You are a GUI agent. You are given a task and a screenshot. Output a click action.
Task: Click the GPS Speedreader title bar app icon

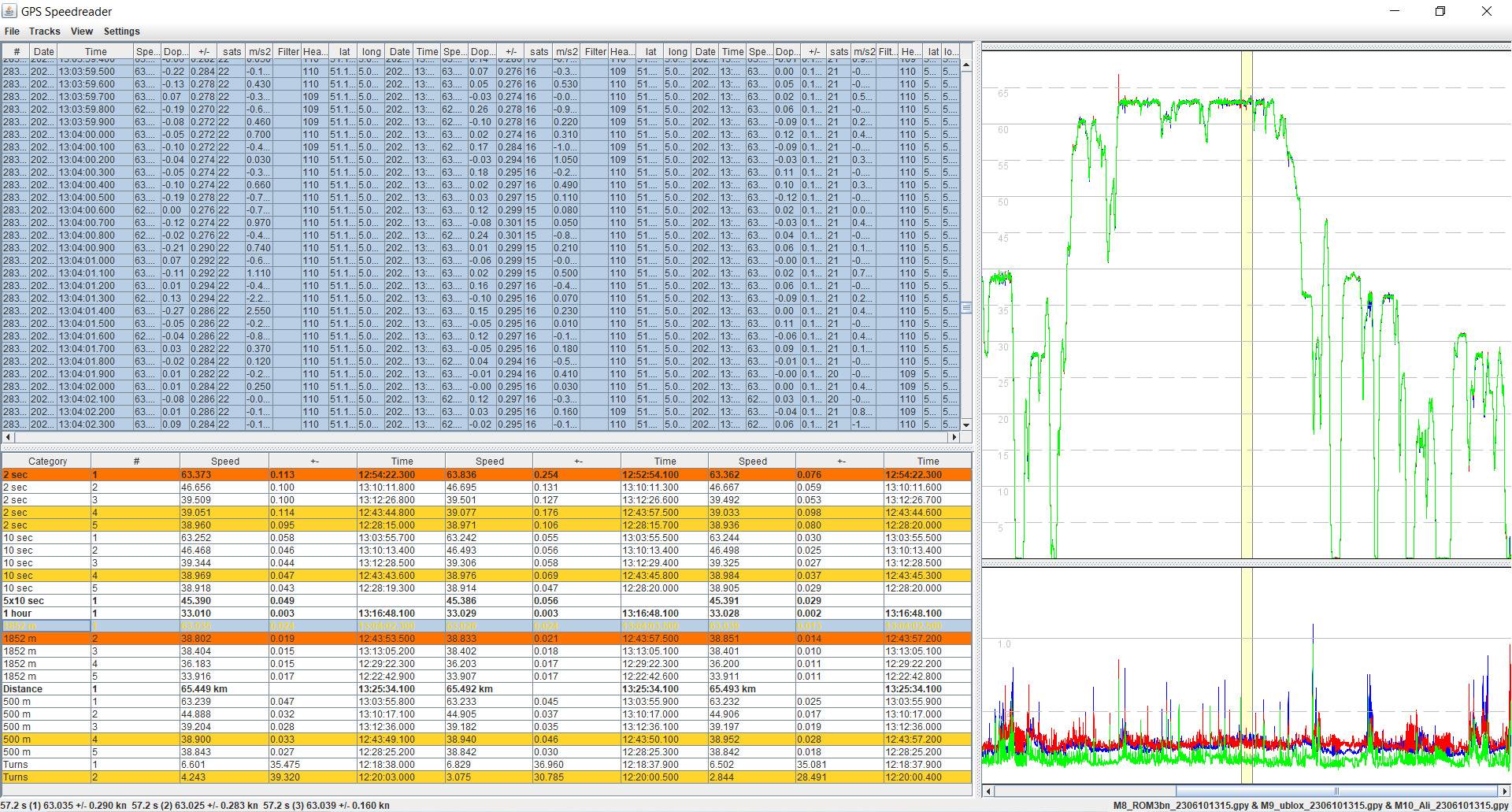click(9, 11)
